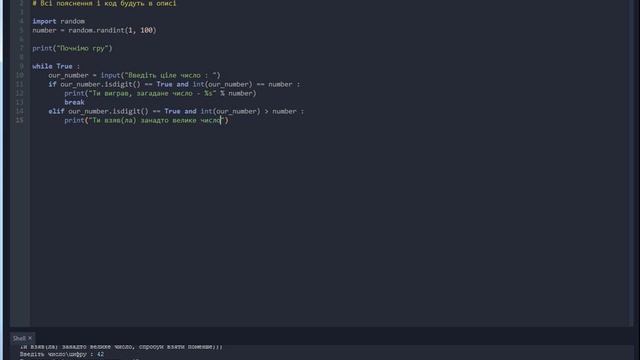Click the 'while True :' line
Image resolution: width=640 pixels, height=360 pixels.
coord(56,66)
